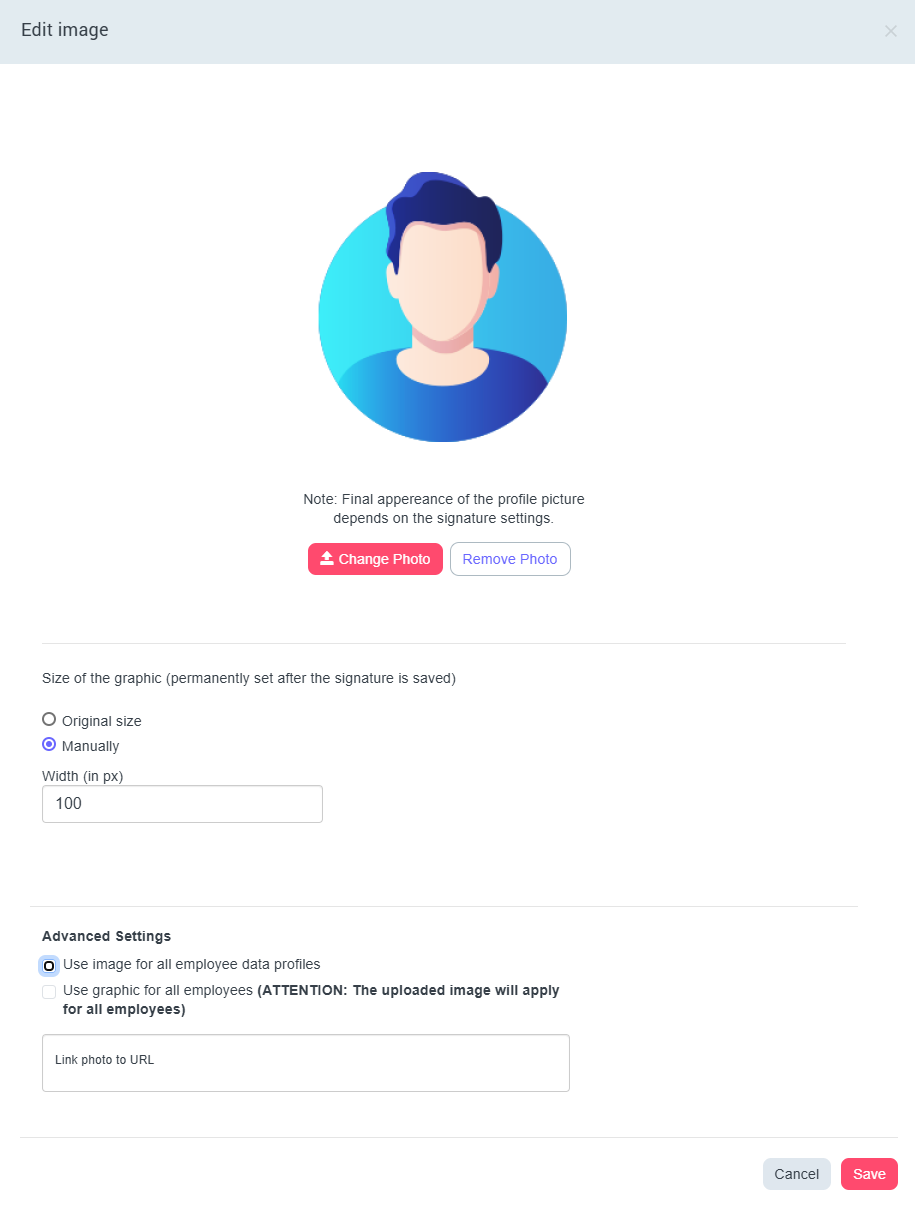Click the Advanced Settings heading
Viewport: 915px width, 1207px height.
pyautogui.click(x=107, y=936)
